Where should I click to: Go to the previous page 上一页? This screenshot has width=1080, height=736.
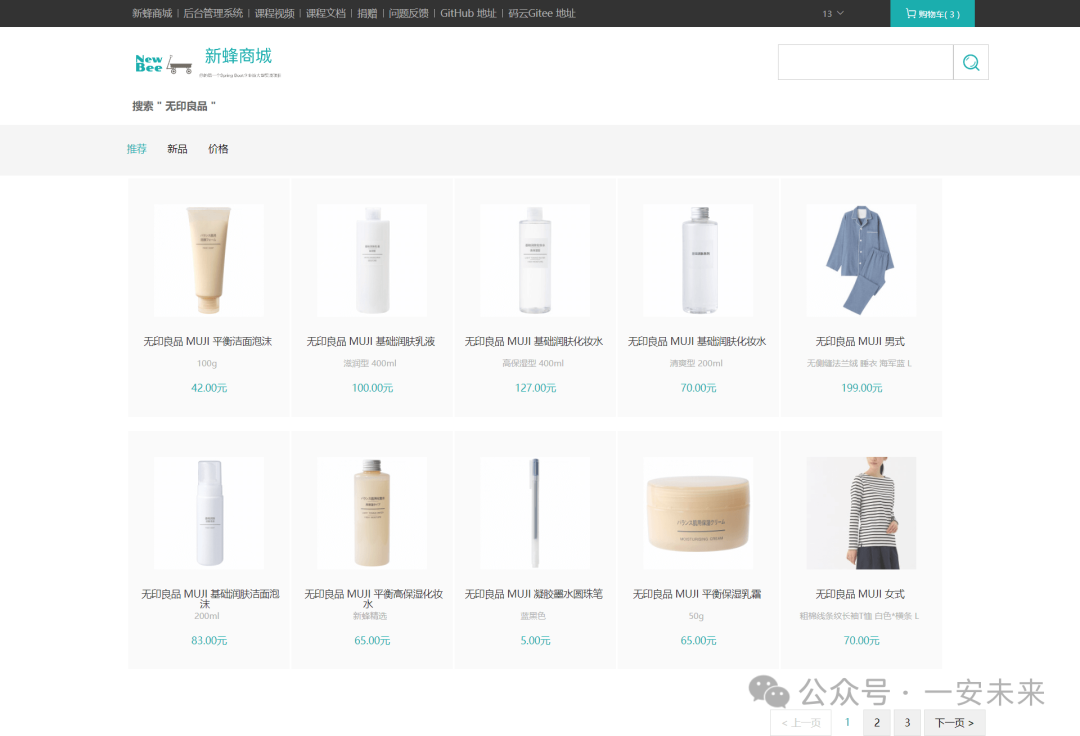(801, 723)
